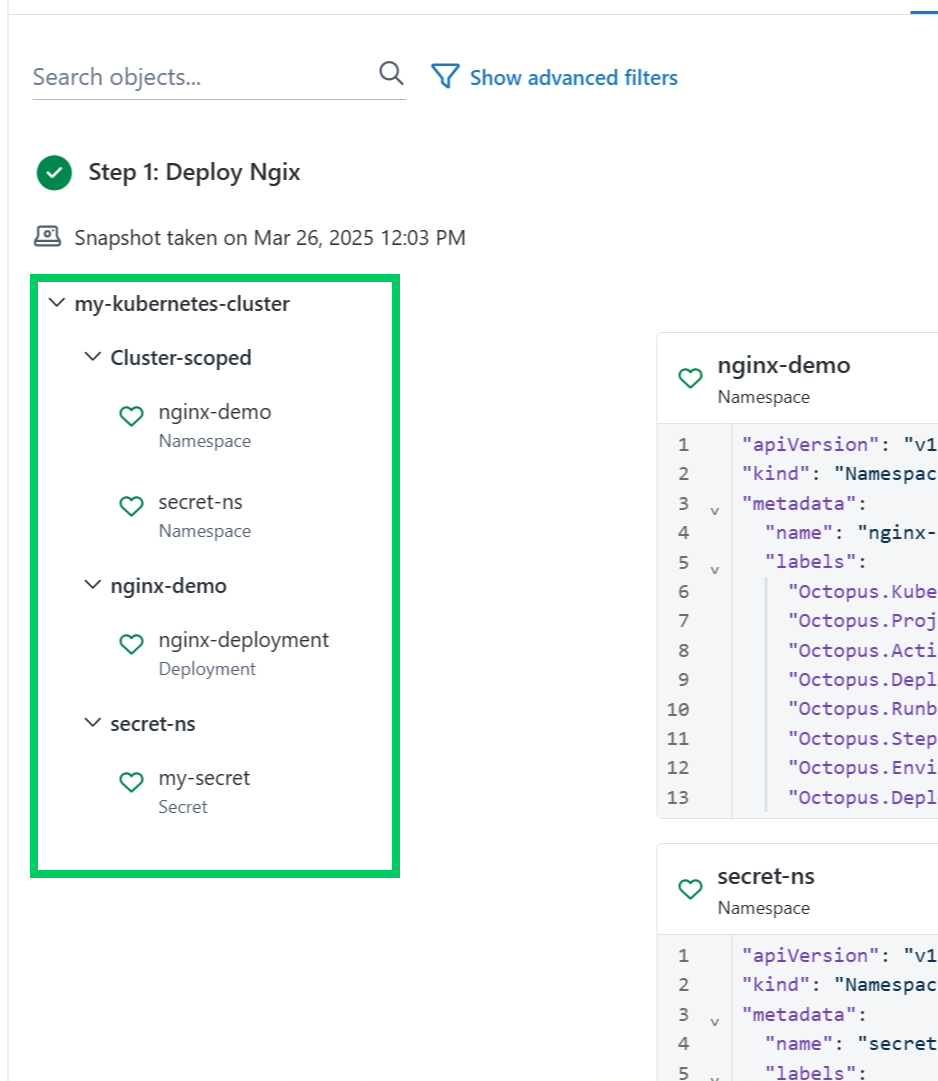The width and height of the screenshot is (938, 1081).
Task: Select my-secret Secret in tree
Action: tap(204, 791)
